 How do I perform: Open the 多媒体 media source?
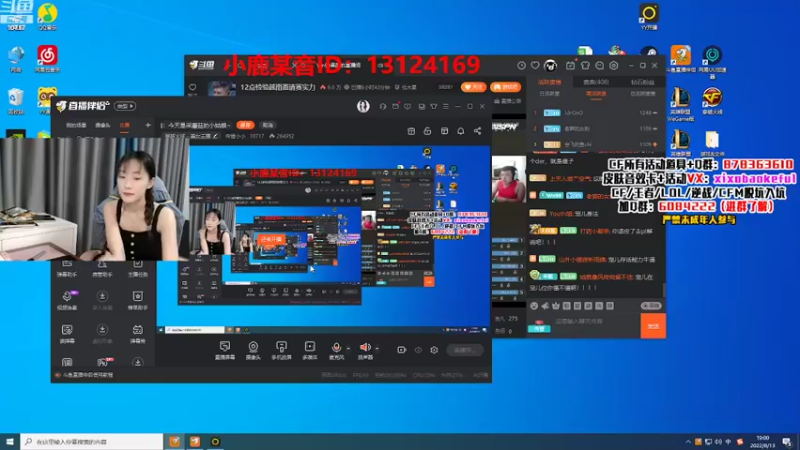coord(310,351)
